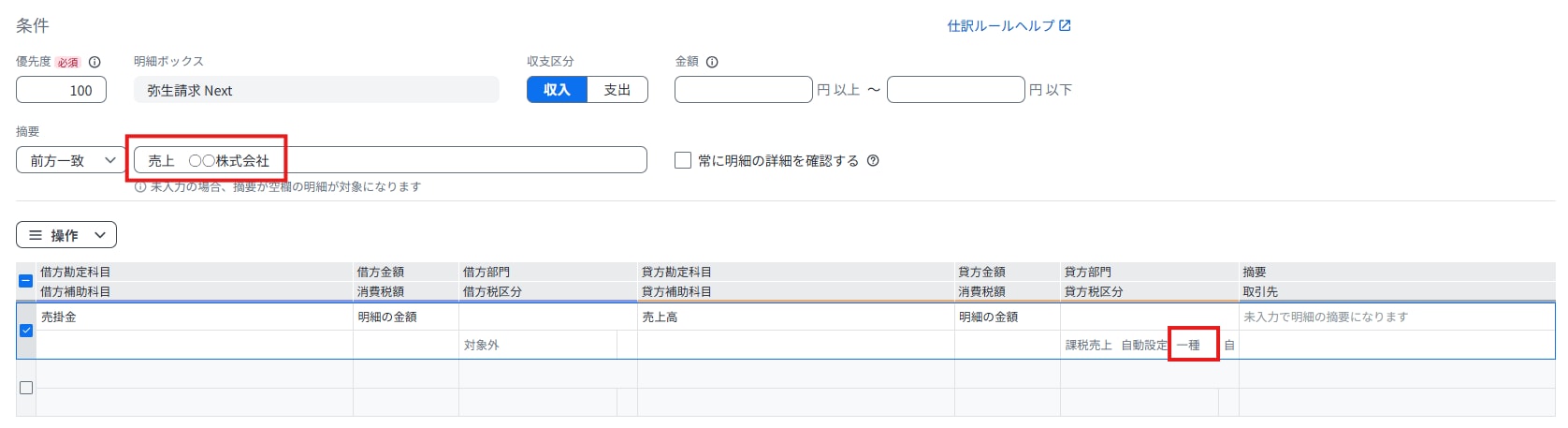
Task: Click the minimum 金額 field (円以上)
Action: tap(744, 90)
